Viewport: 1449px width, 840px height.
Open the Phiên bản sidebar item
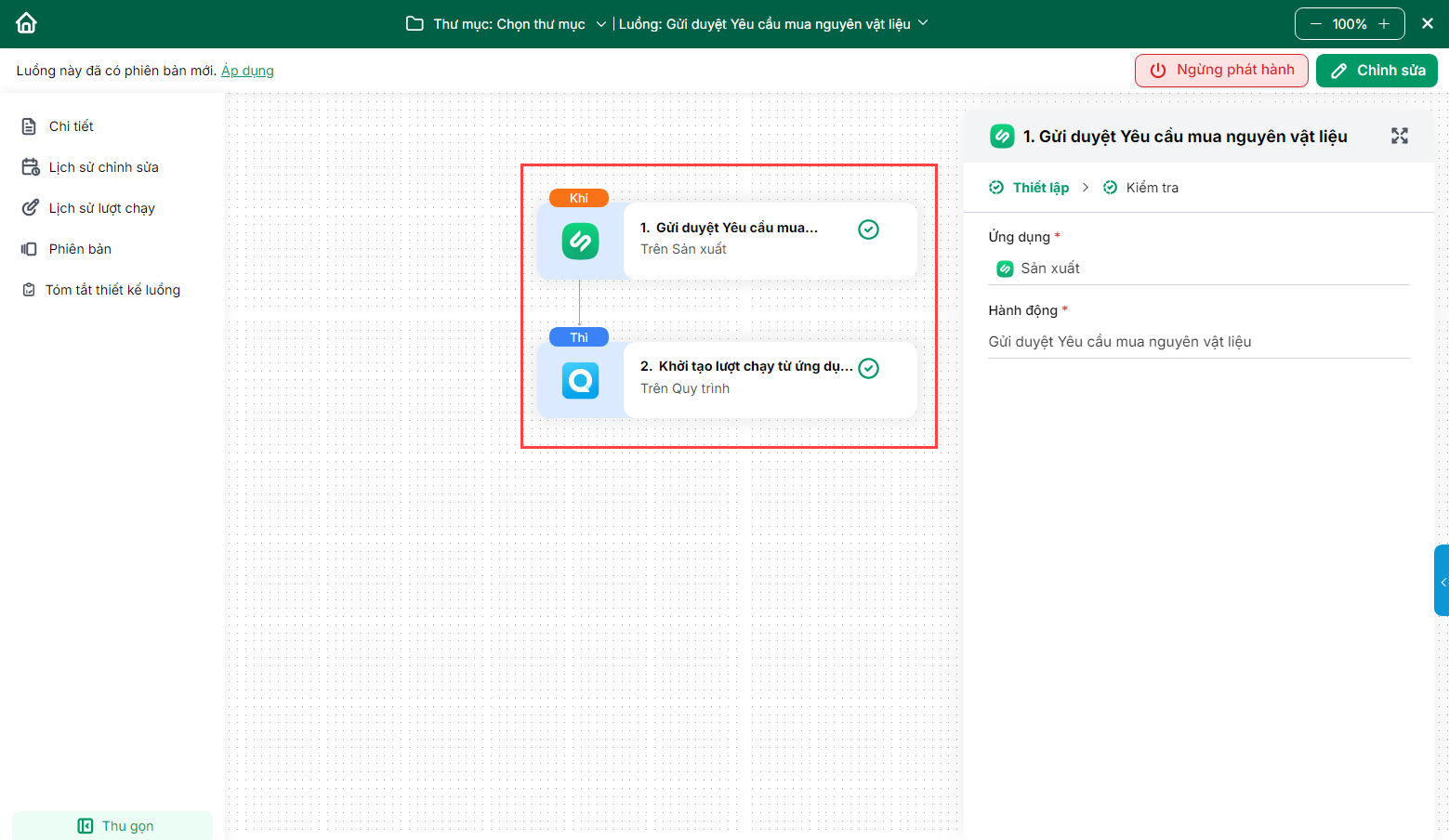click(80, 249)
